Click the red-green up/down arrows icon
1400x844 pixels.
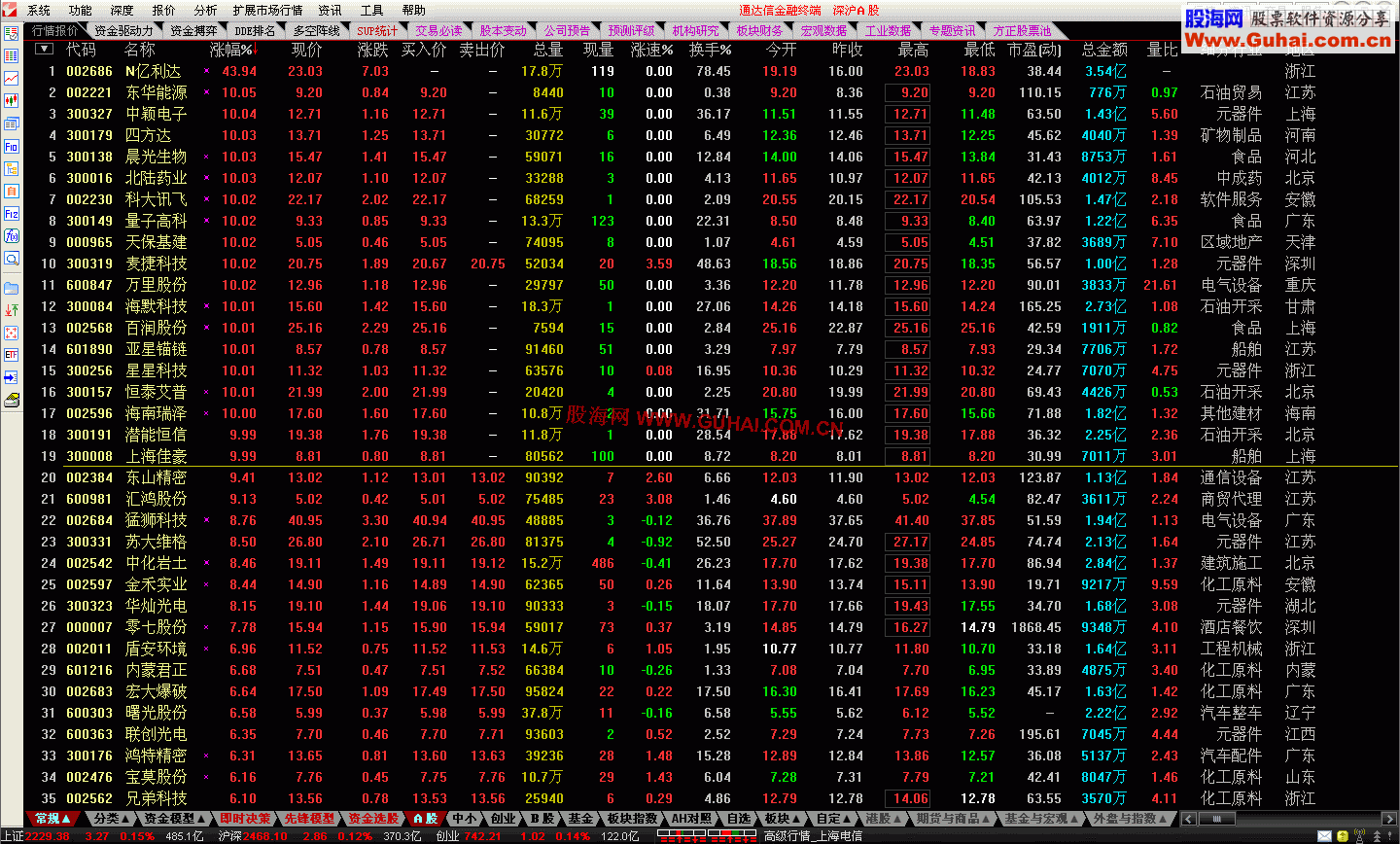12,310
